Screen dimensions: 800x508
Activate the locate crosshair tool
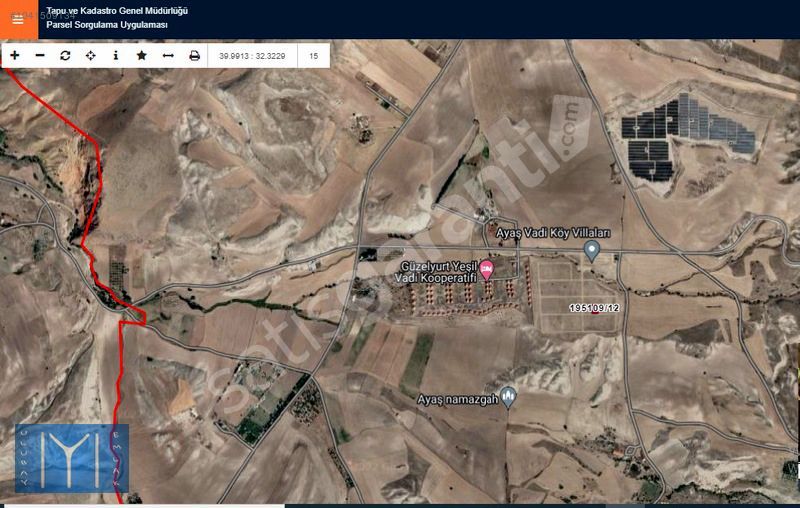pos(90,55)
